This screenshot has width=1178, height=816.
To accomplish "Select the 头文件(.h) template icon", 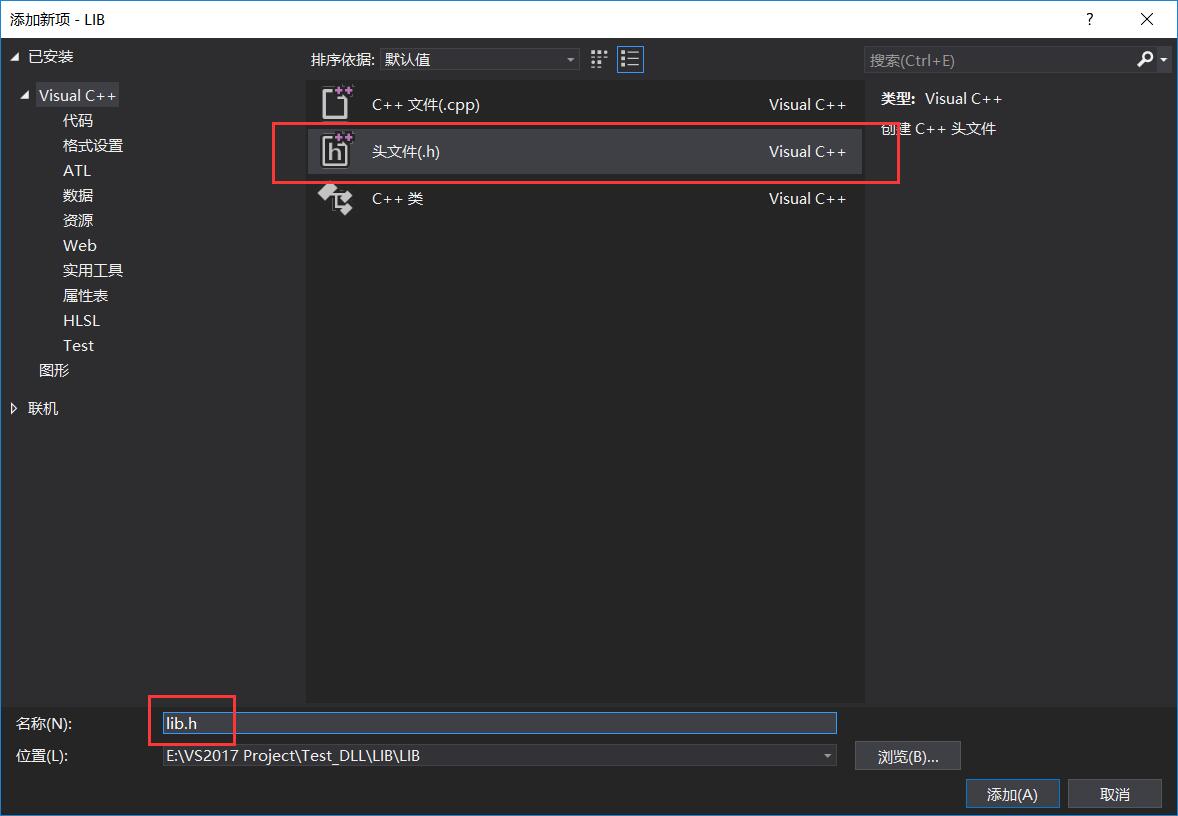I will coord(337,151).
